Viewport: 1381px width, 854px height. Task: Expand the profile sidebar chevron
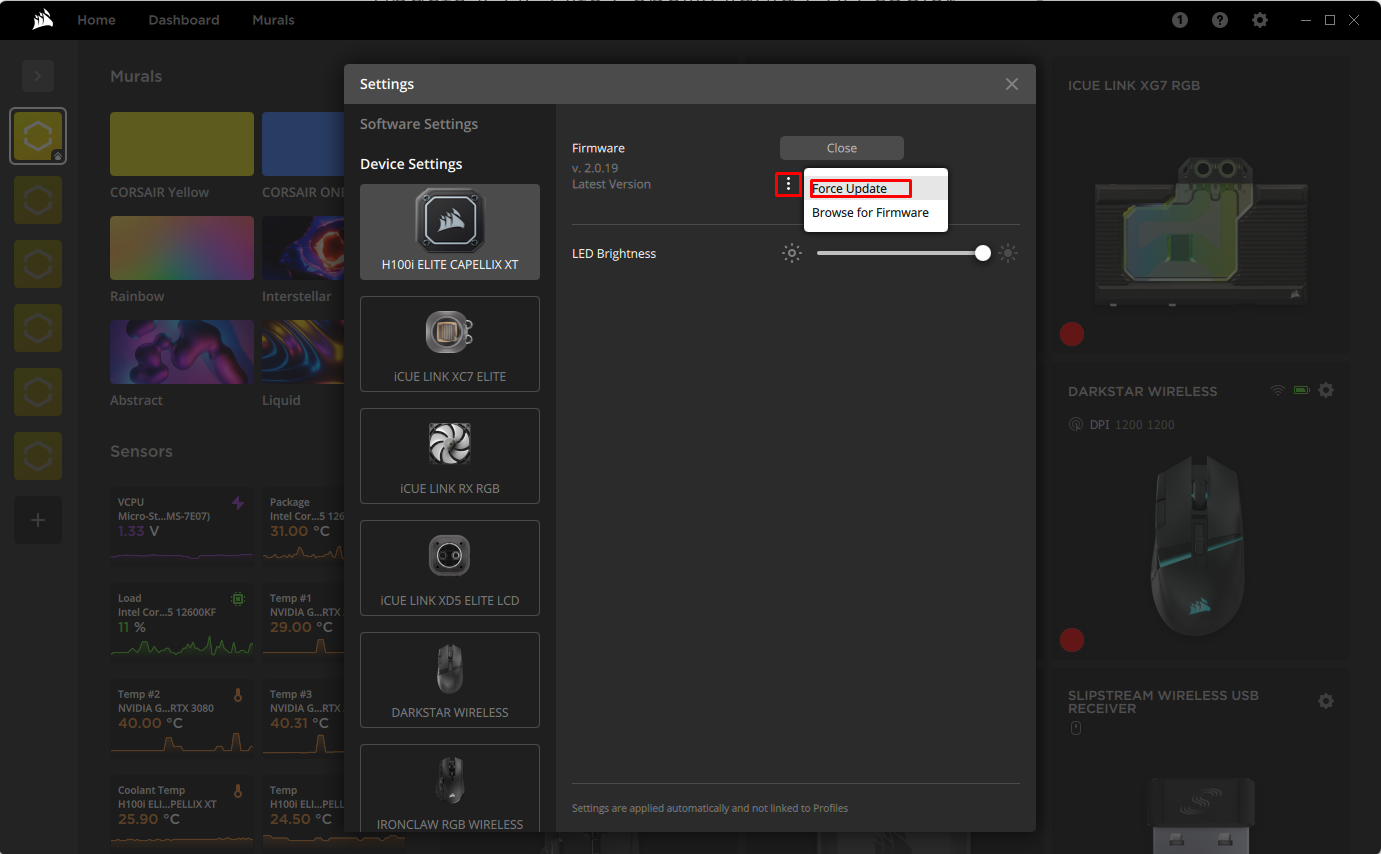click(38, 76)
